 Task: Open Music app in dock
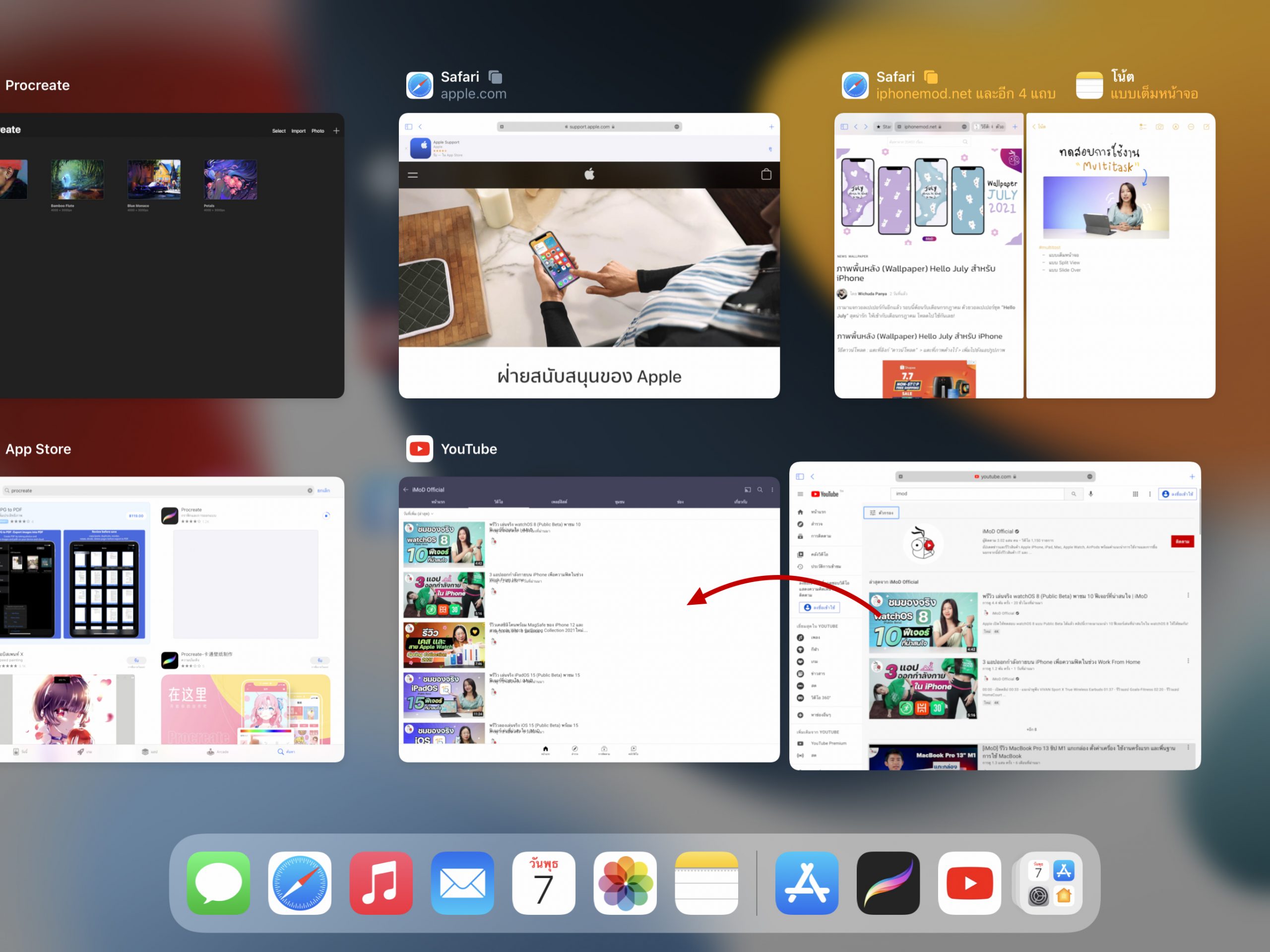point(381,883)
